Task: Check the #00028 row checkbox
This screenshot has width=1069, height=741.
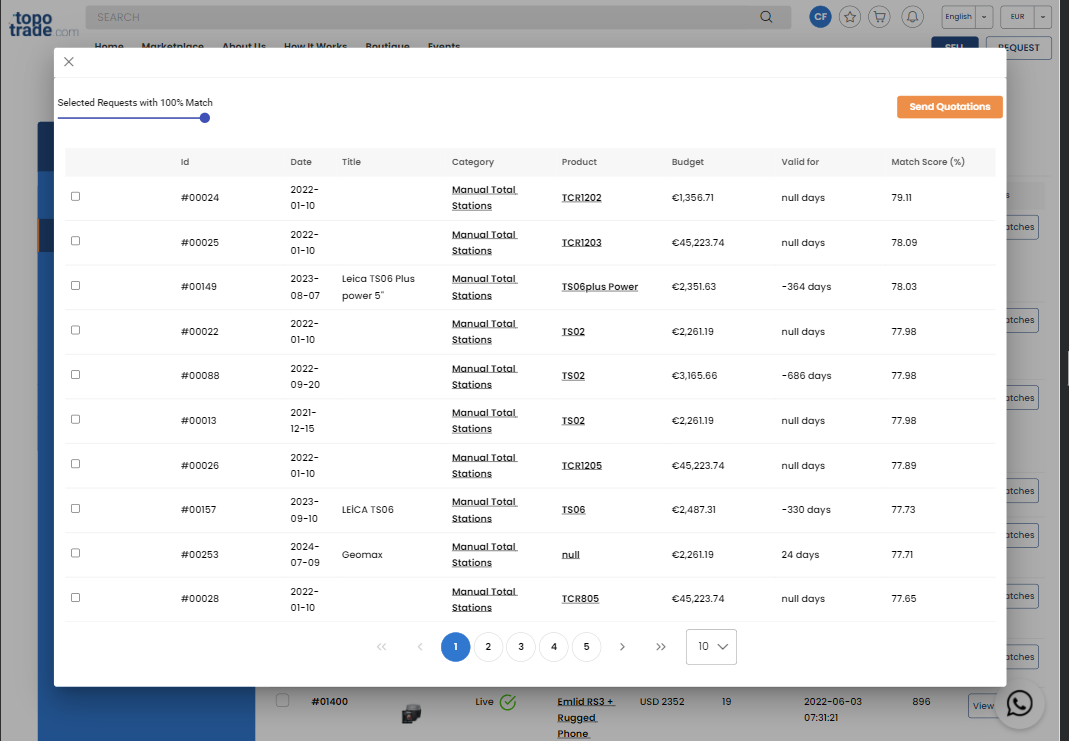Action: (76, 598)
